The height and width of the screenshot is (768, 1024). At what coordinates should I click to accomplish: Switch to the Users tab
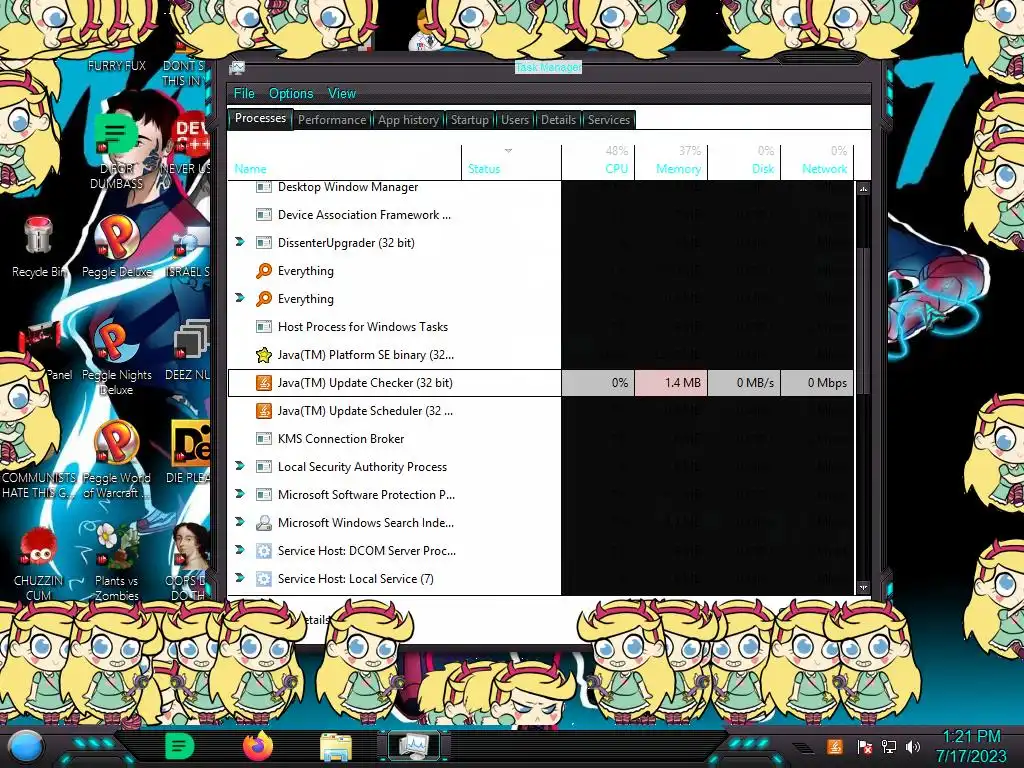coord(515,120)
